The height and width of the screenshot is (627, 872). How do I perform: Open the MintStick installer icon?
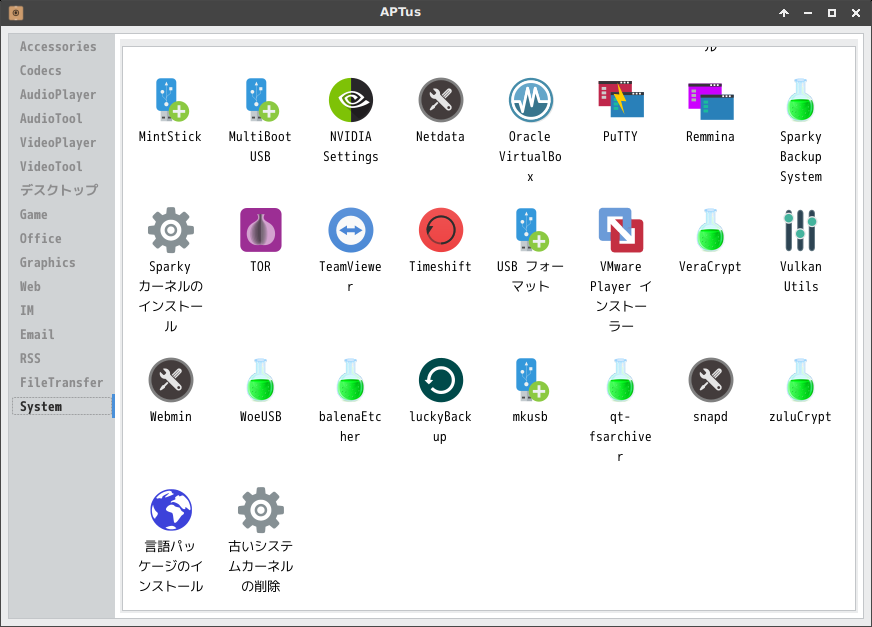point(171,100)
